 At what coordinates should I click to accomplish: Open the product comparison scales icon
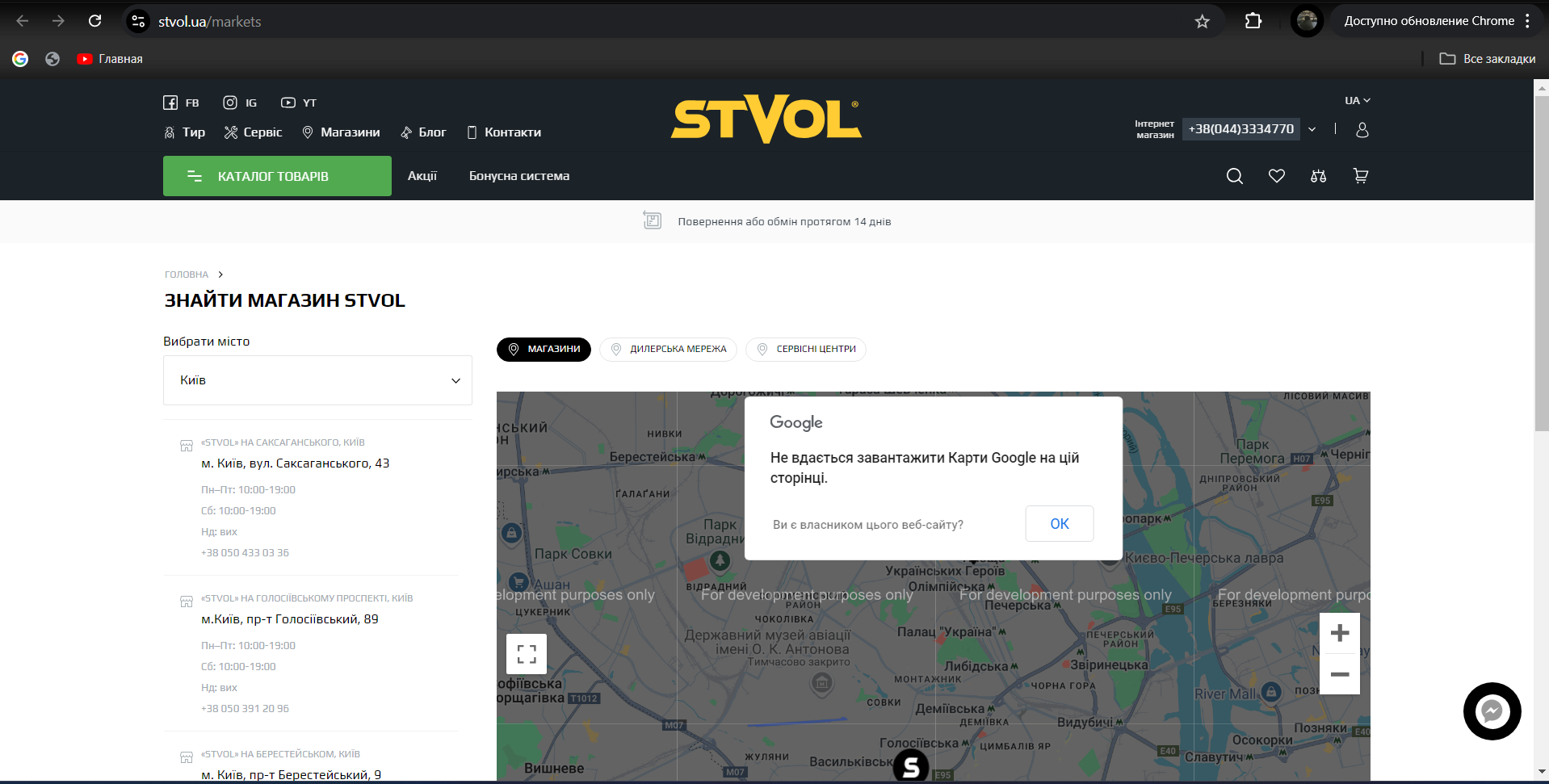tap(1319, 176)
